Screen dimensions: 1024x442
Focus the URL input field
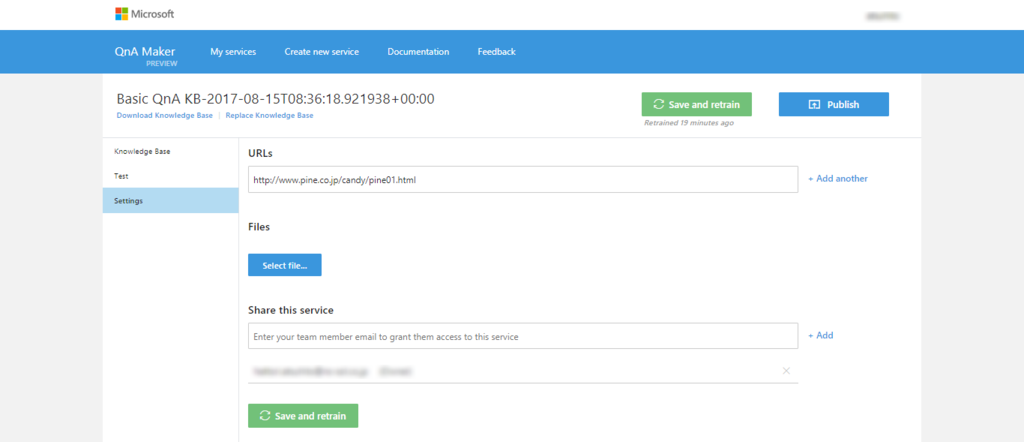(523, 179)
